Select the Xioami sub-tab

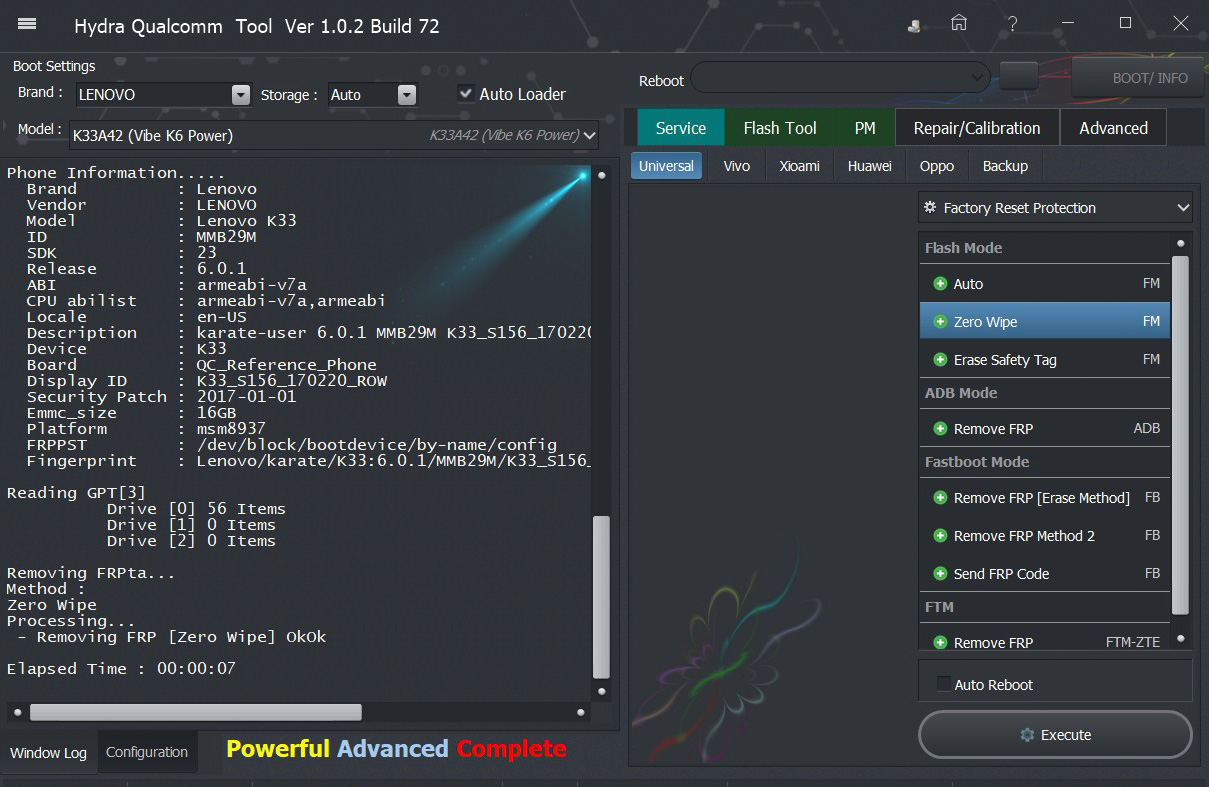coord(800,166)
